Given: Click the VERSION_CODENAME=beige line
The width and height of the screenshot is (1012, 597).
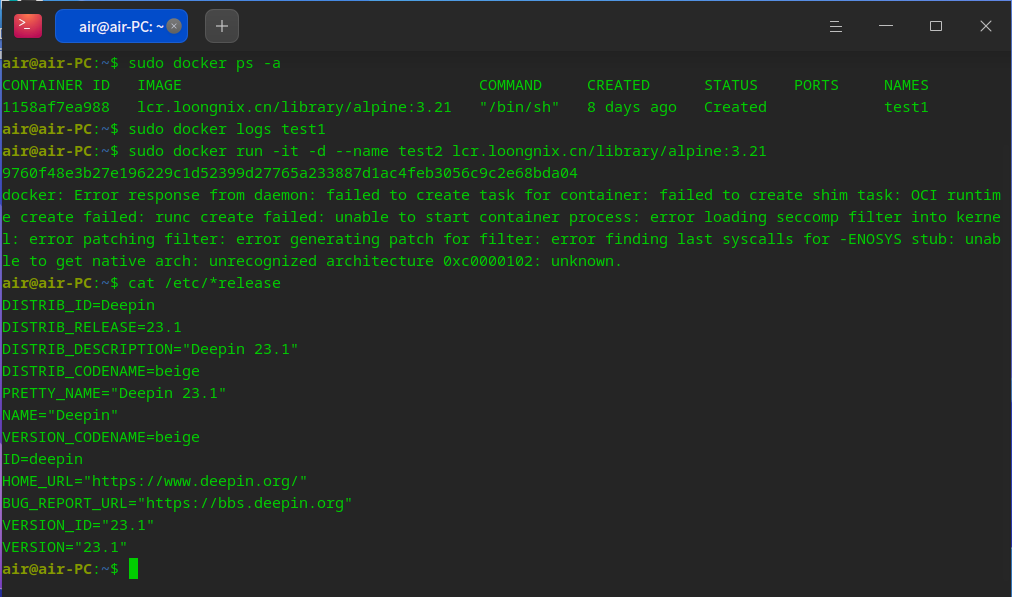Looking at the screenshot, I should coord(101,437).
